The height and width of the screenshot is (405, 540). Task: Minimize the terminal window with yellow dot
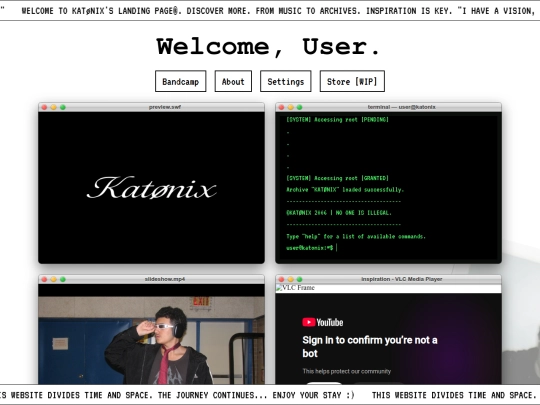pos(290,107)
